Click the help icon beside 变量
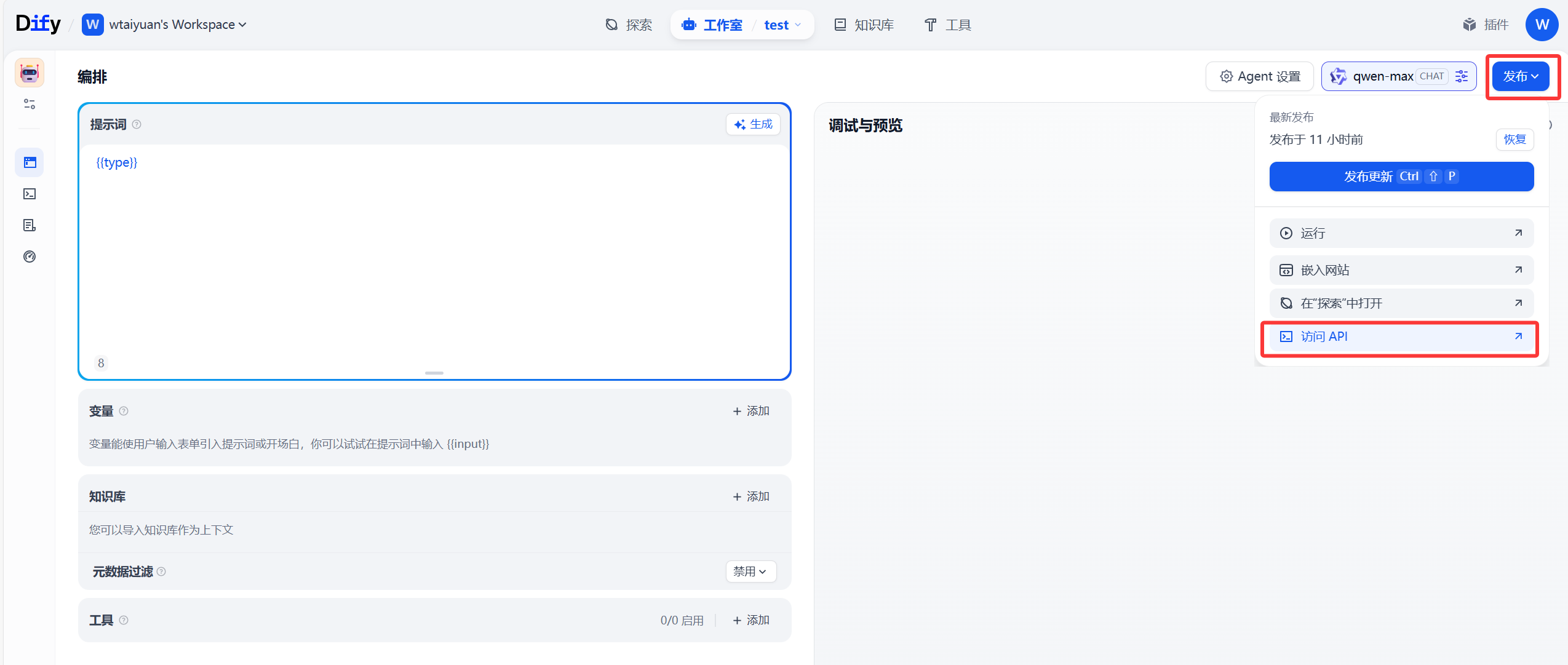The image size is (1568, 665). click(124, 411)
